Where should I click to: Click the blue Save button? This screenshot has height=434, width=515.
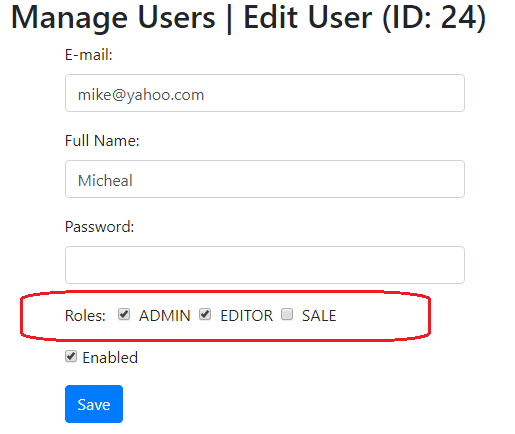click(x=94, y=404)
